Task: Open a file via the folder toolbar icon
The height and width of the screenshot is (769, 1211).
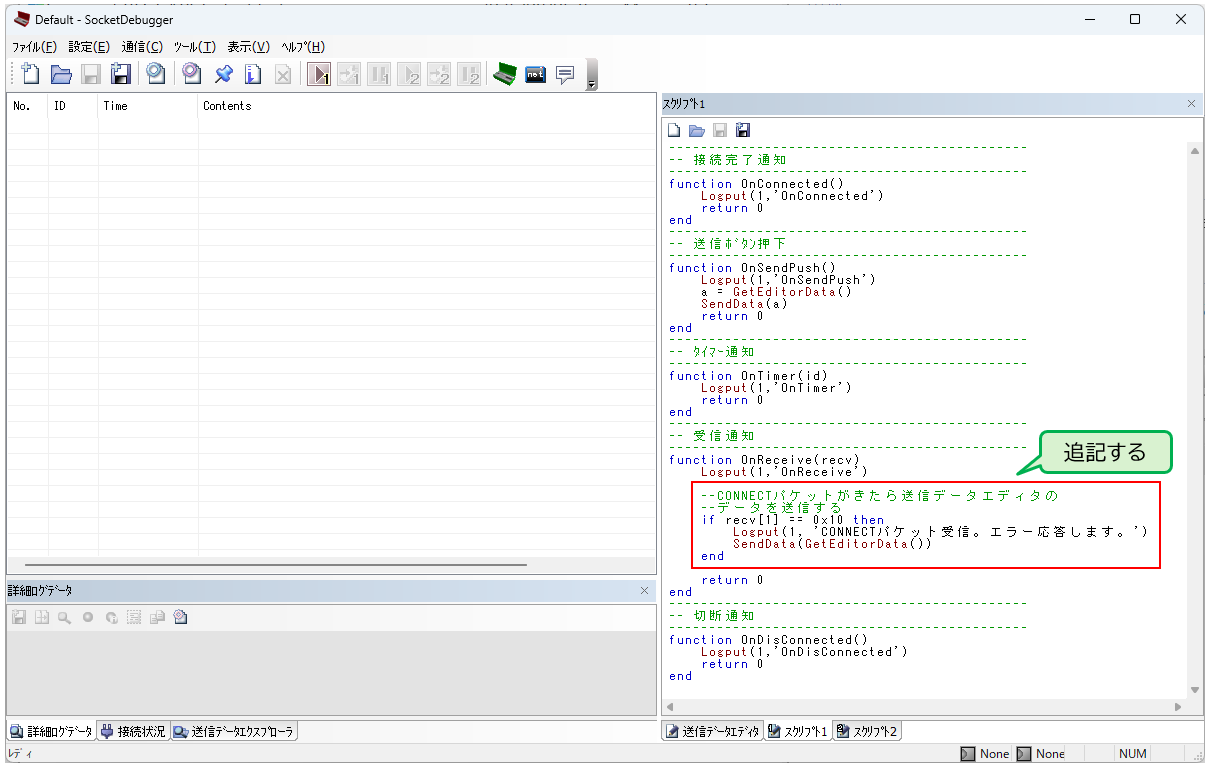Action: tap(61, 74)
